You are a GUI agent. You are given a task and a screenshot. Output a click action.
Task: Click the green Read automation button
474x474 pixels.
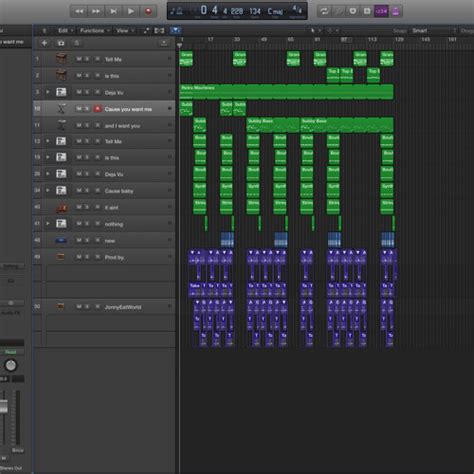(x=11, y=352)
